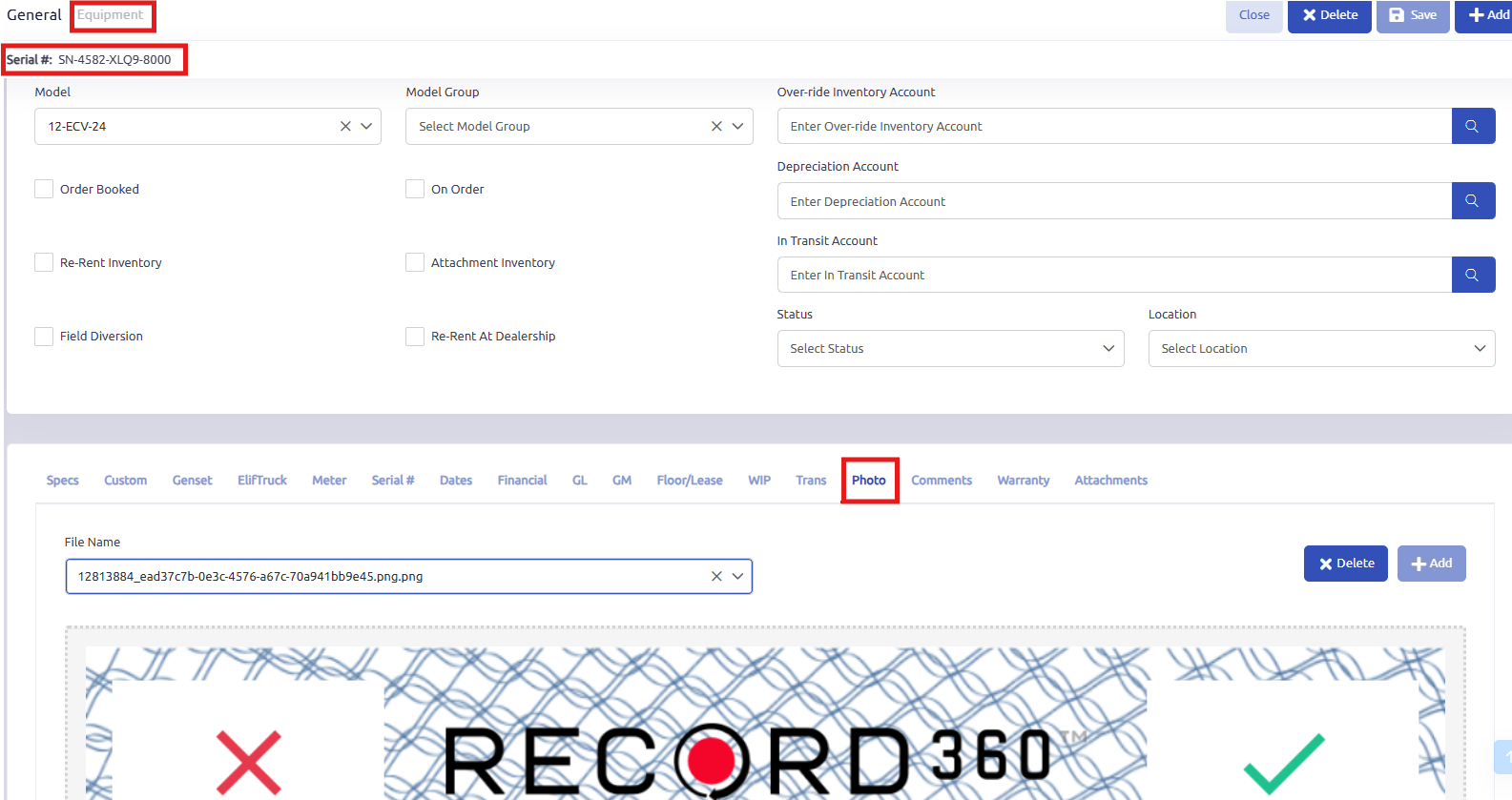
Task: Click the Record360 photo preview image
Action: click(x=765, y=723)
